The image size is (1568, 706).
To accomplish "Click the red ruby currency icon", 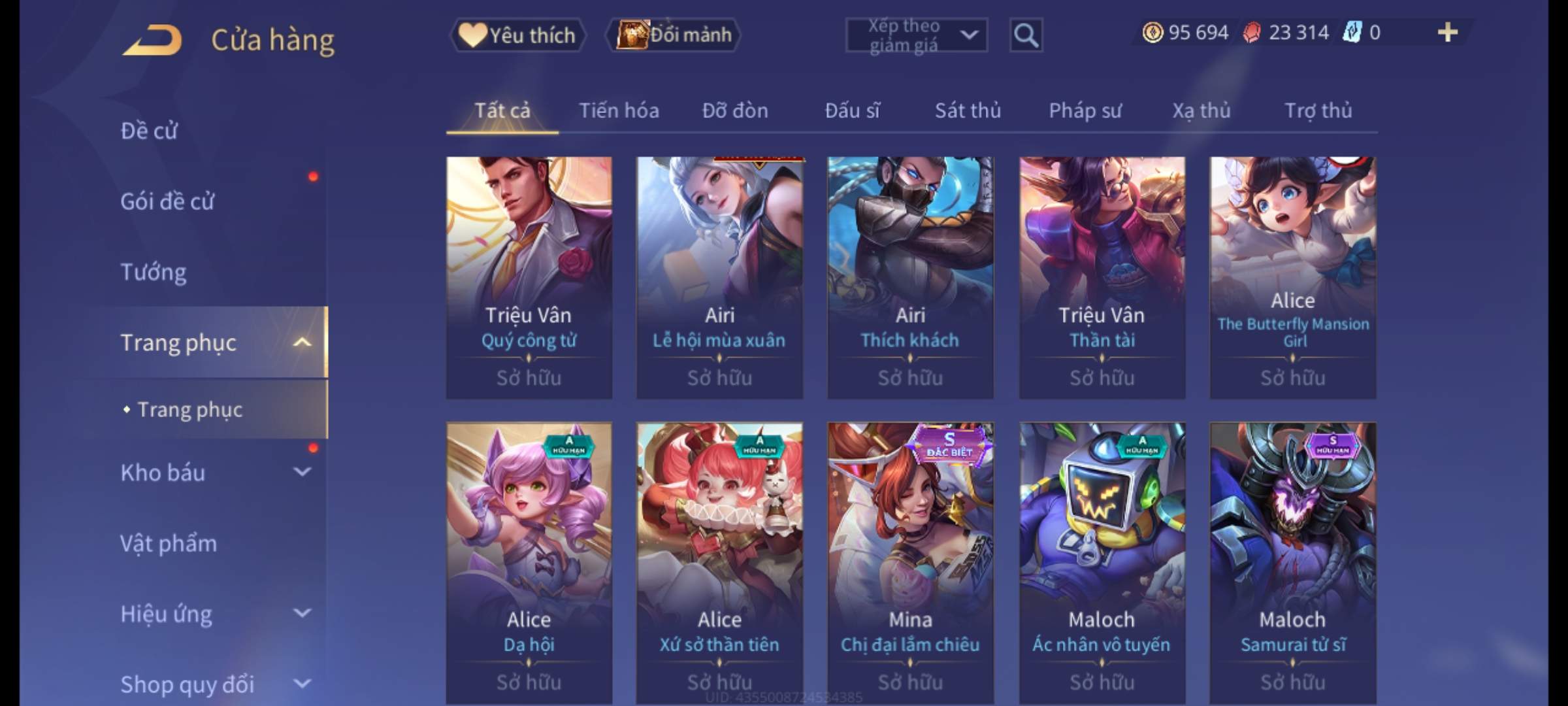I will (1252, 32).
